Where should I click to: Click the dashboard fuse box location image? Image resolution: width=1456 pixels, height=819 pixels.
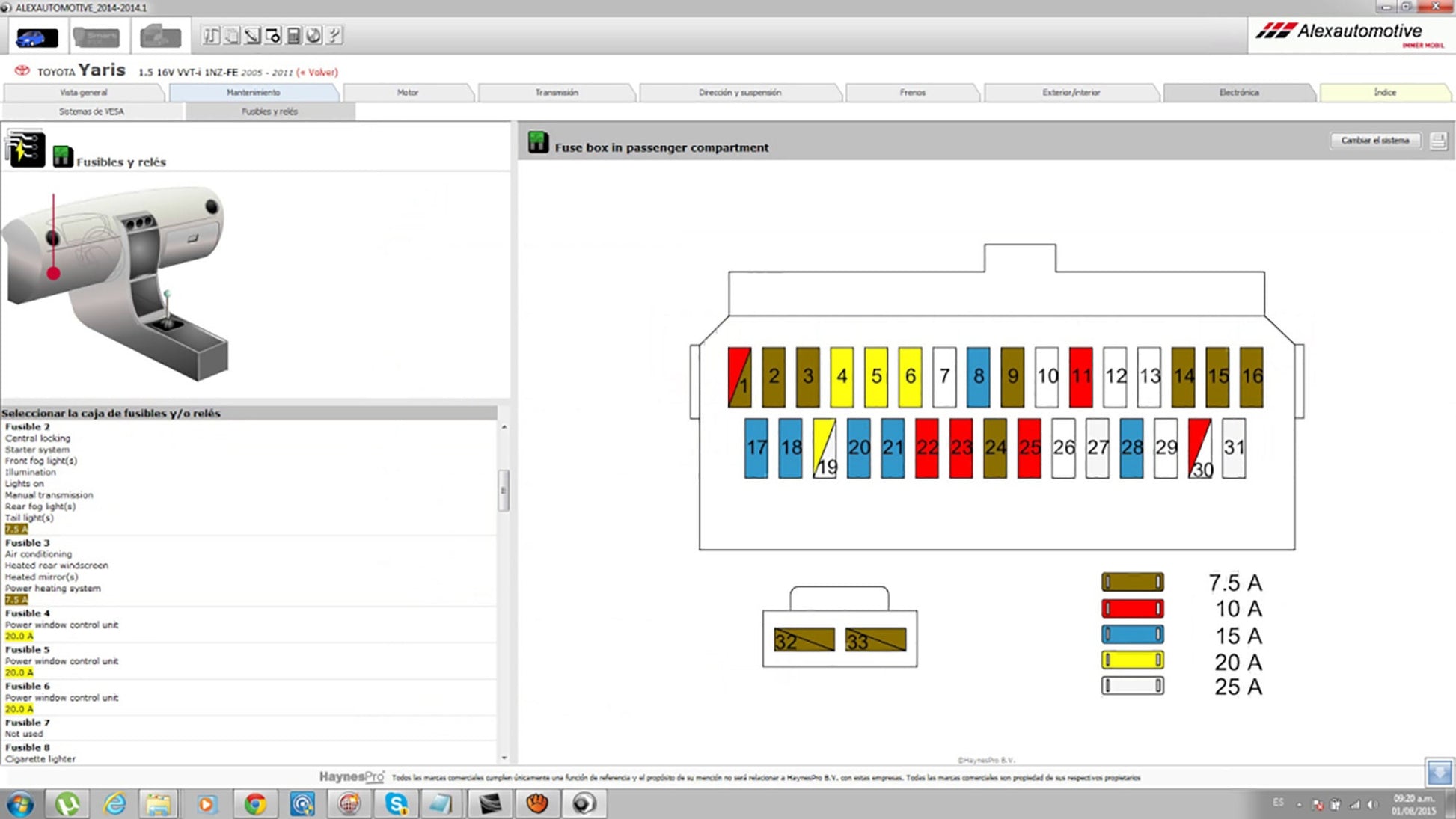[116, 283]
